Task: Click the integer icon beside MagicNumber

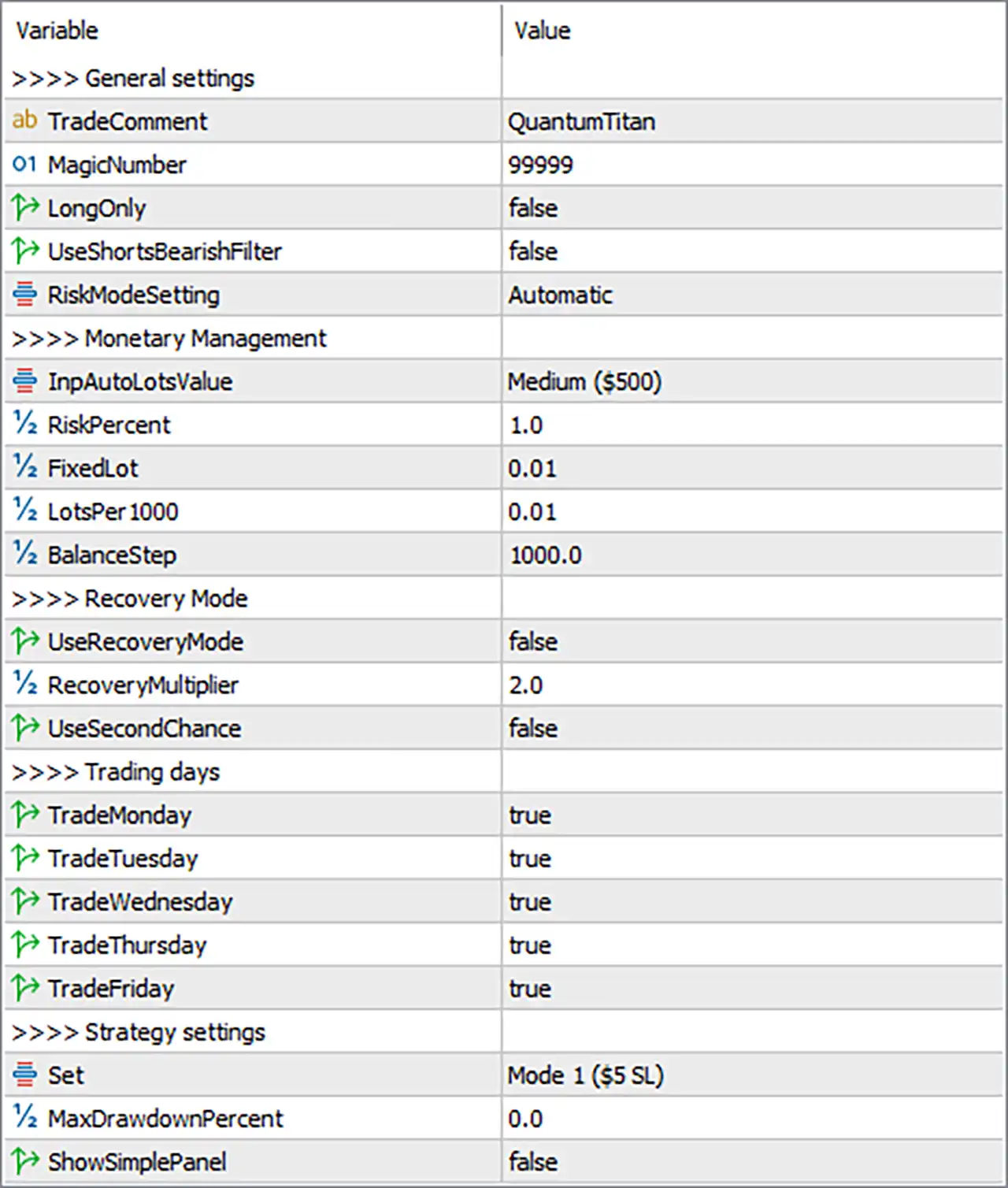Action: (x=24, y=164)
